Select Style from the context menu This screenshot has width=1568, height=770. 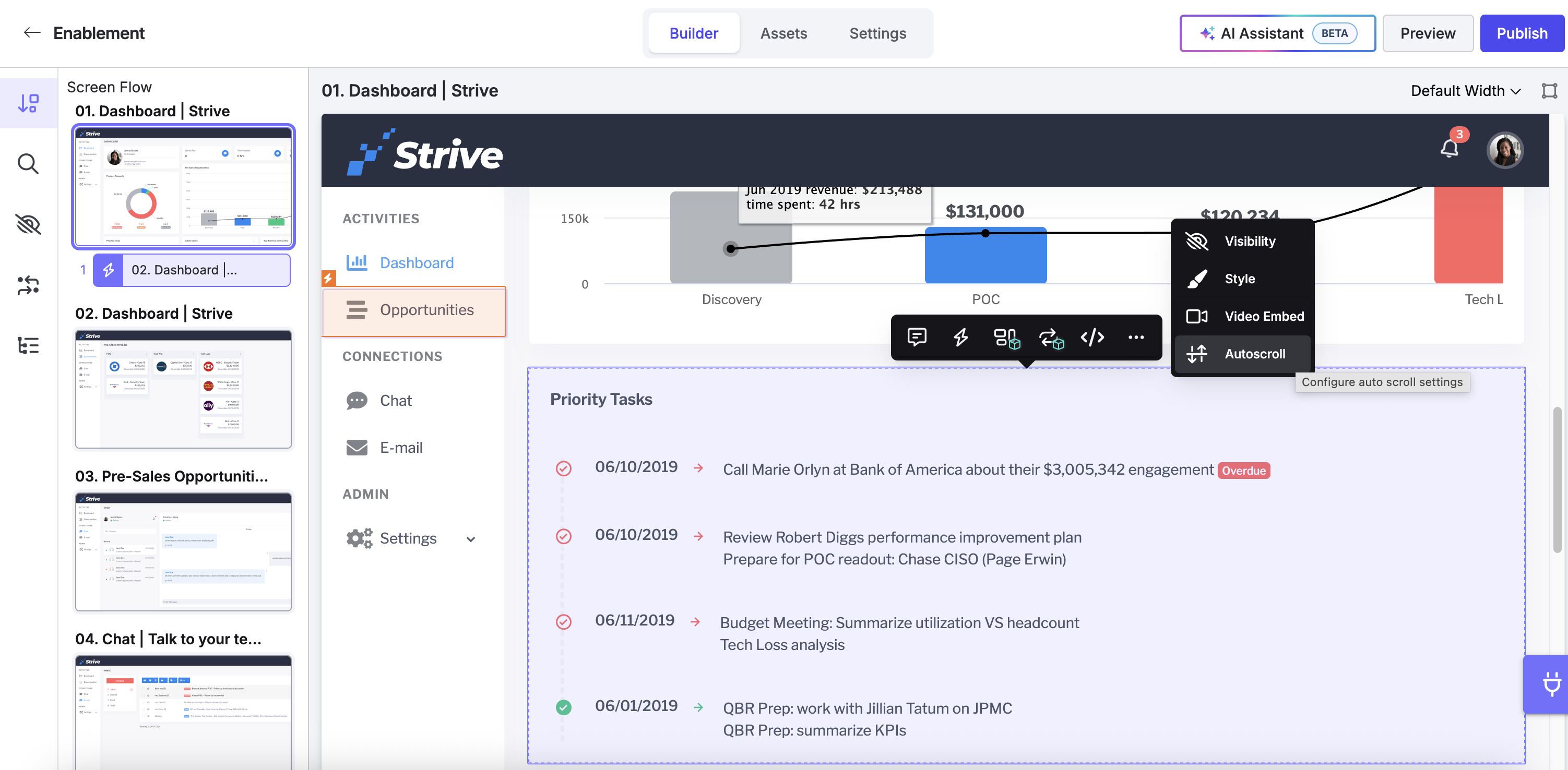coord(1241,279)
